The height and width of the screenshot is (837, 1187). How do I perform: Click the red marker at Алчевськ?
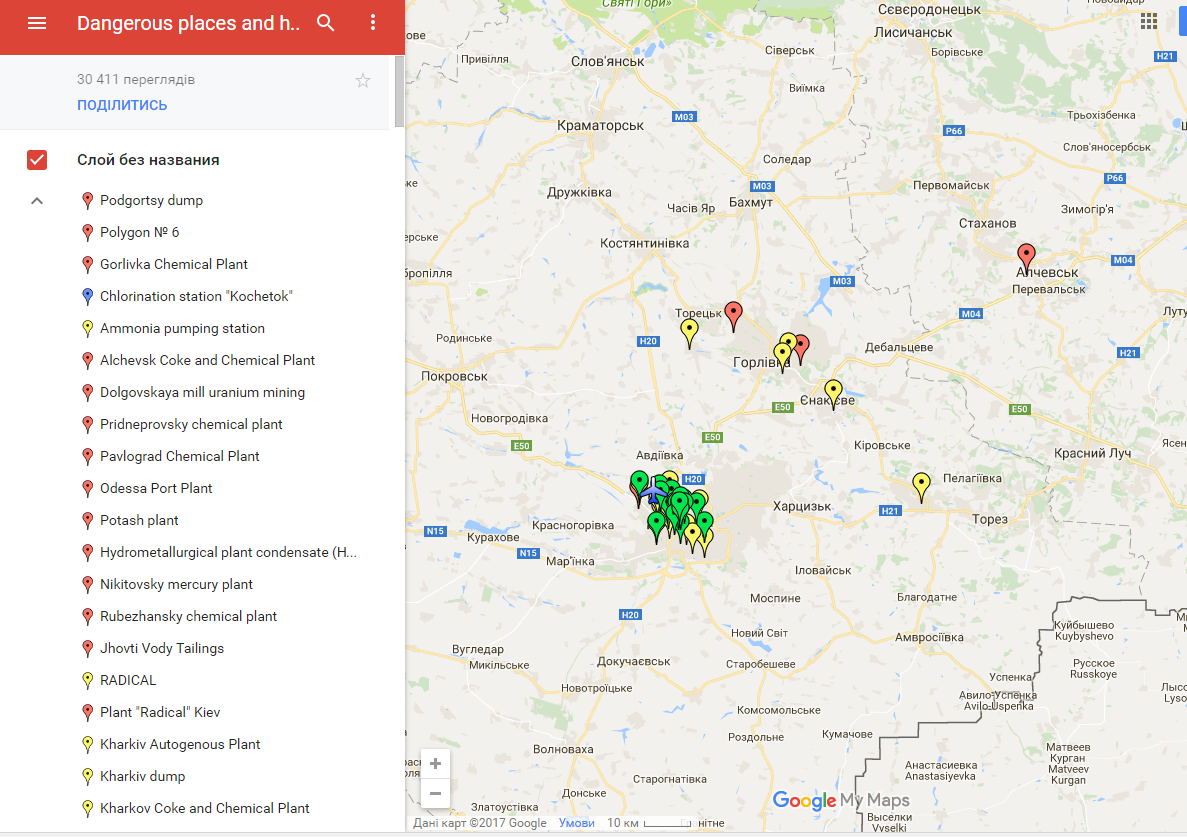point(1026,257)
